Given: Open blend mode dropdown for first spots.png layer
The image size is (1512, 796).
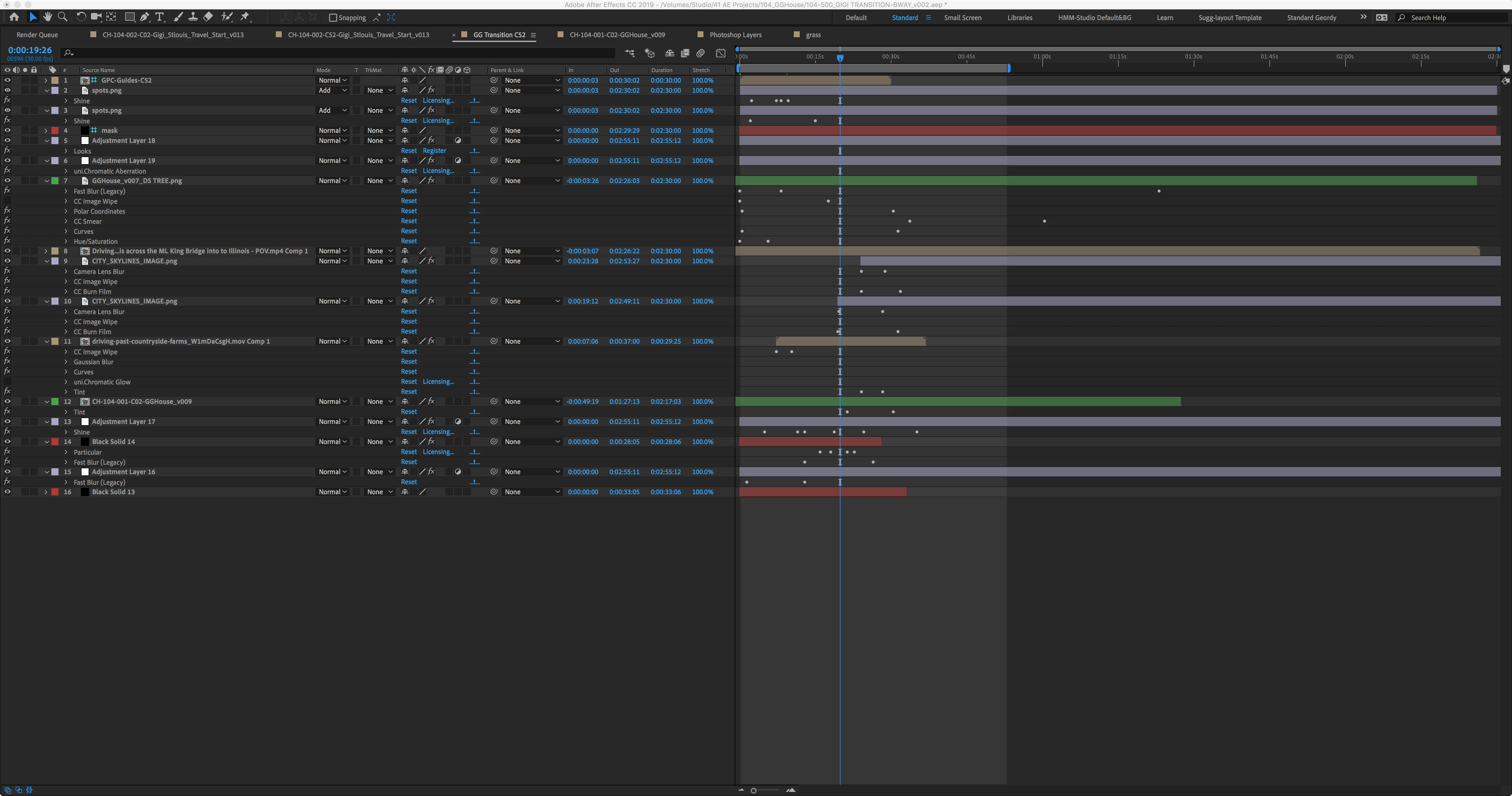Looking at the screenshot, I should [x=332, y=90].
